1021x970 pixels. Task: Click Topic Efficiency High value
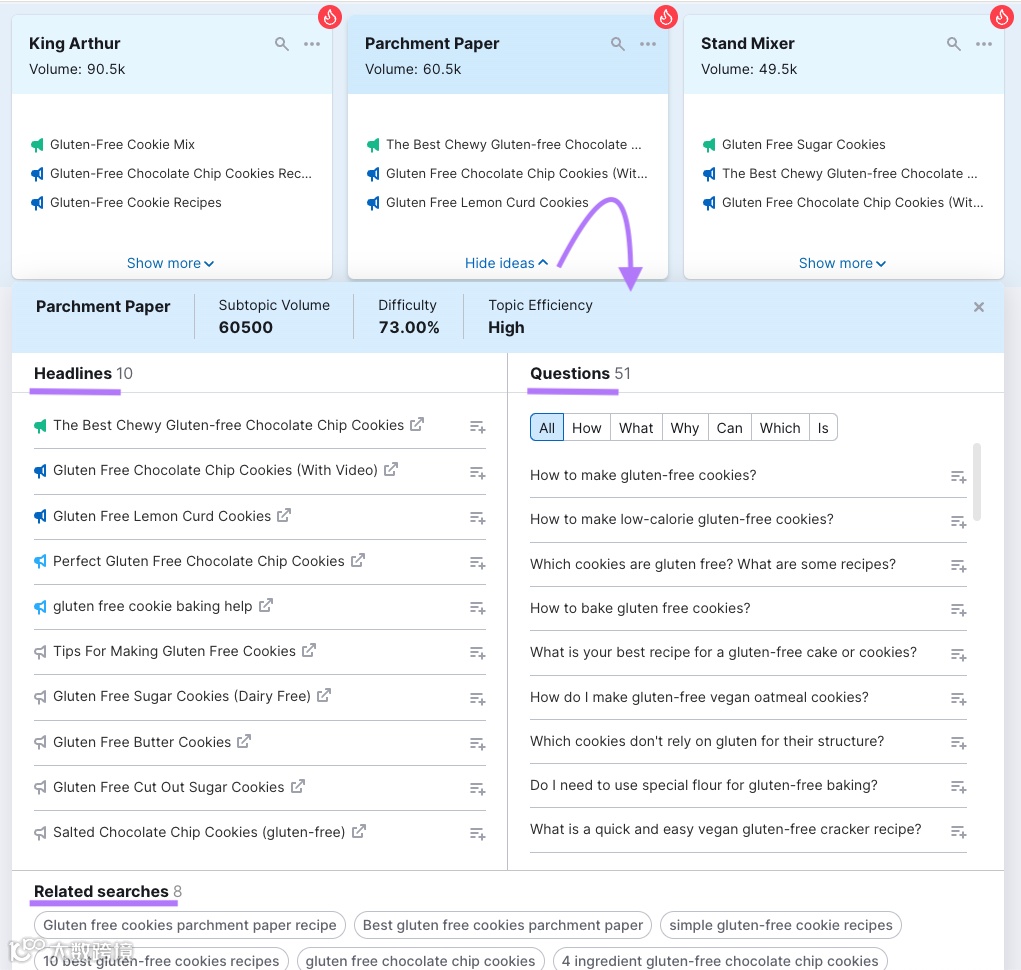tap(506, 327)
